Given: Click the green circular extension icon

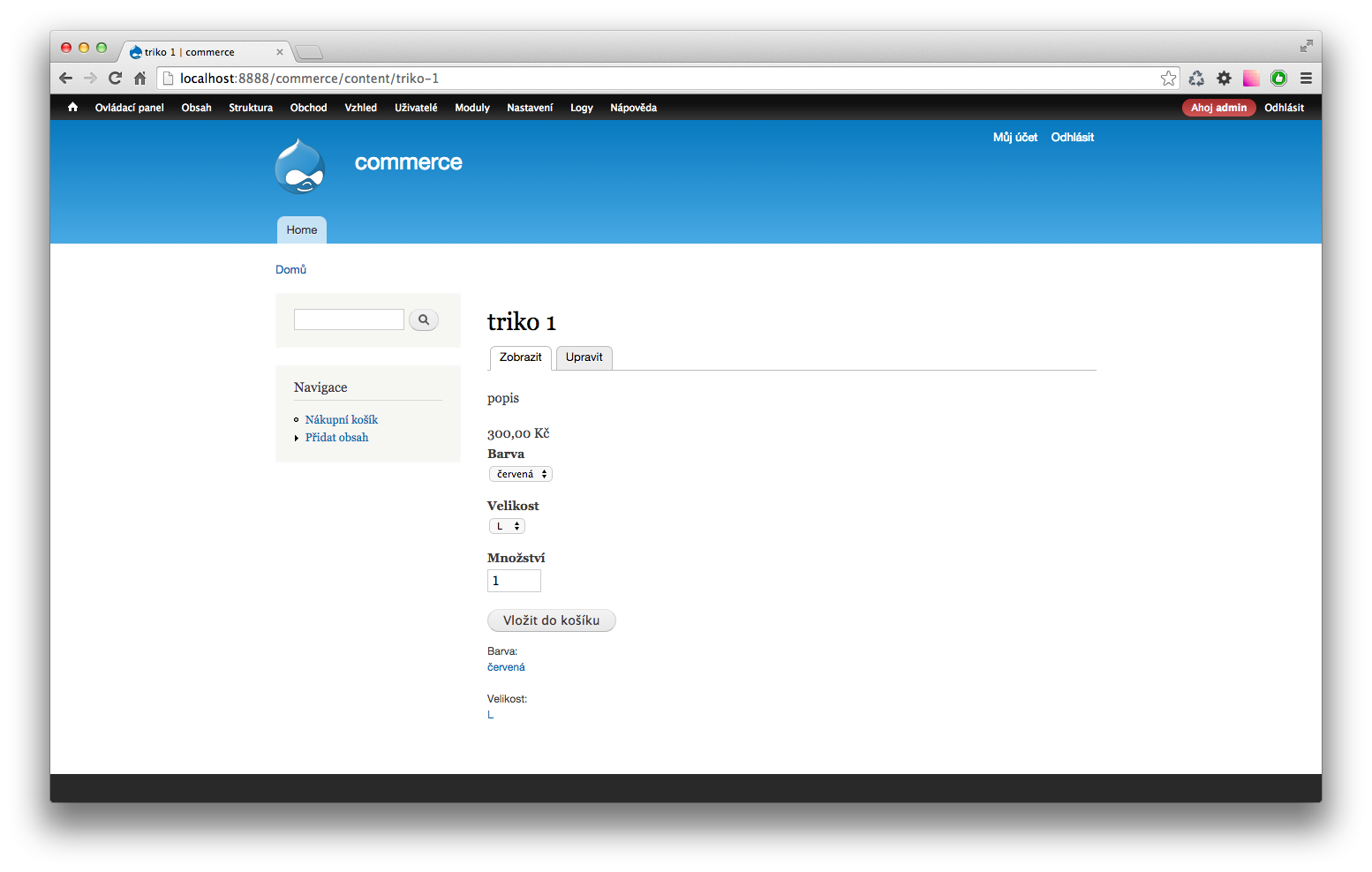Looking at the screenshot, I should [1278, 79].
